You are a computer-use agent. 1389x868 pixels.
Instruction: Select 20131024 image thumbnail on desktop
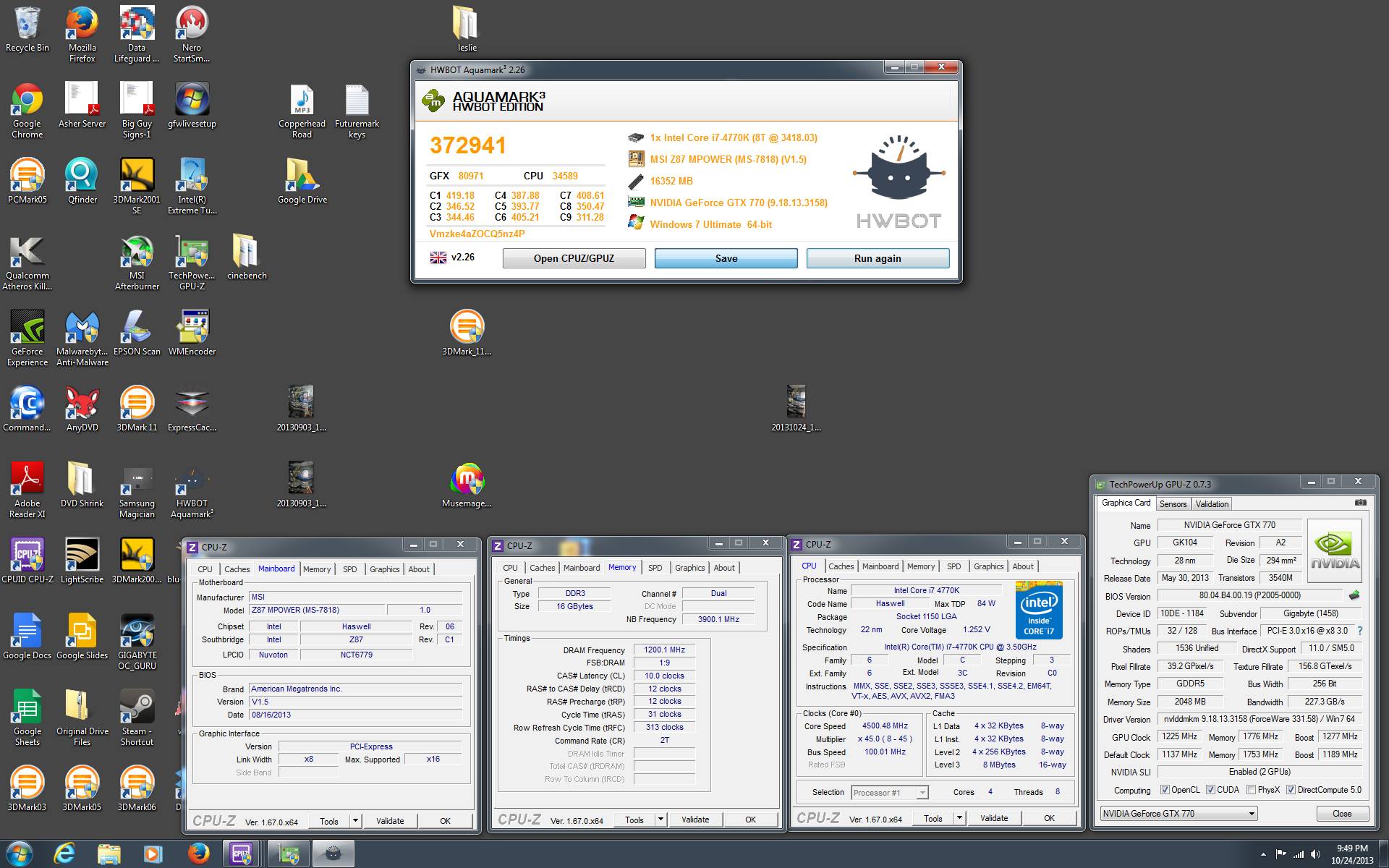point(796,409)
